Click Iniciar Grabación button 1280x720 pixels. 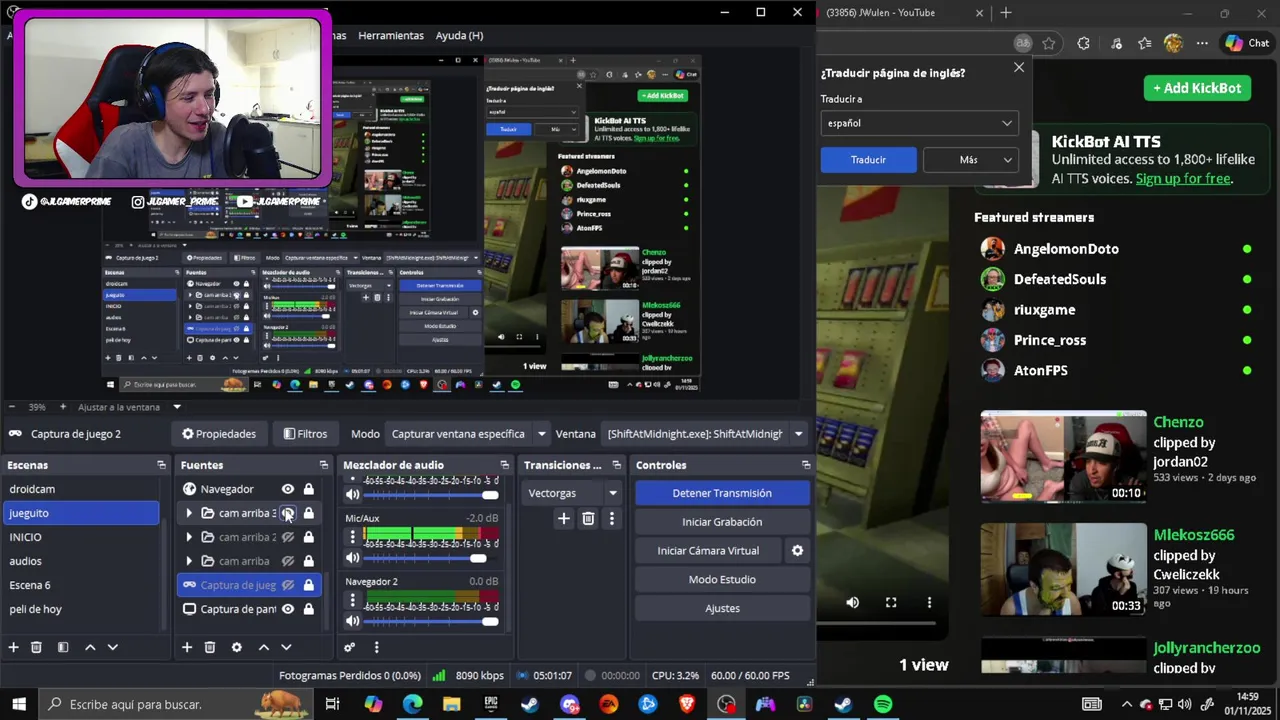pyautogui.click(x=722, y=522)
